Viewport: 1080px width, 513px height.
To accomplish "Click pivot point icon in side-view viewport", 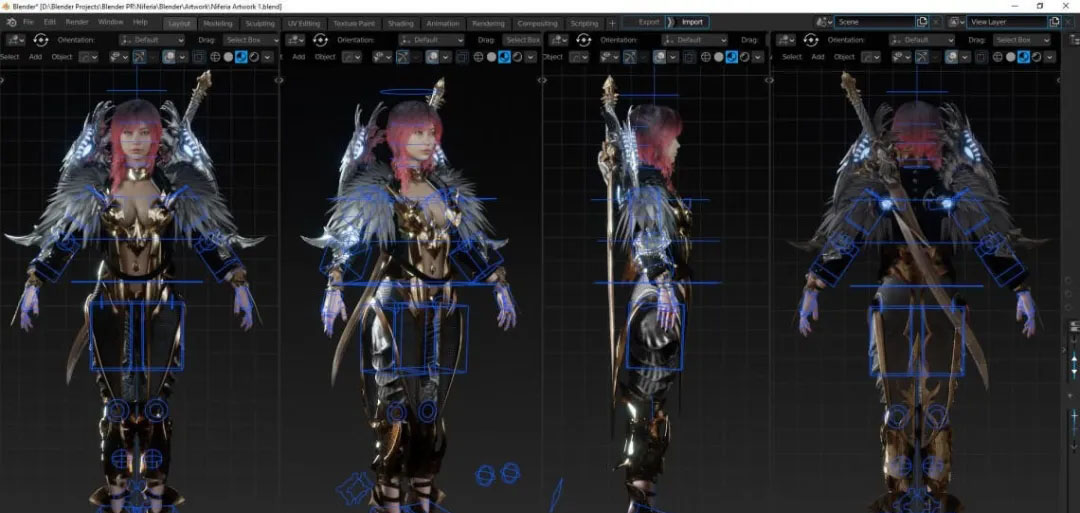I will [x=583, y=40].
